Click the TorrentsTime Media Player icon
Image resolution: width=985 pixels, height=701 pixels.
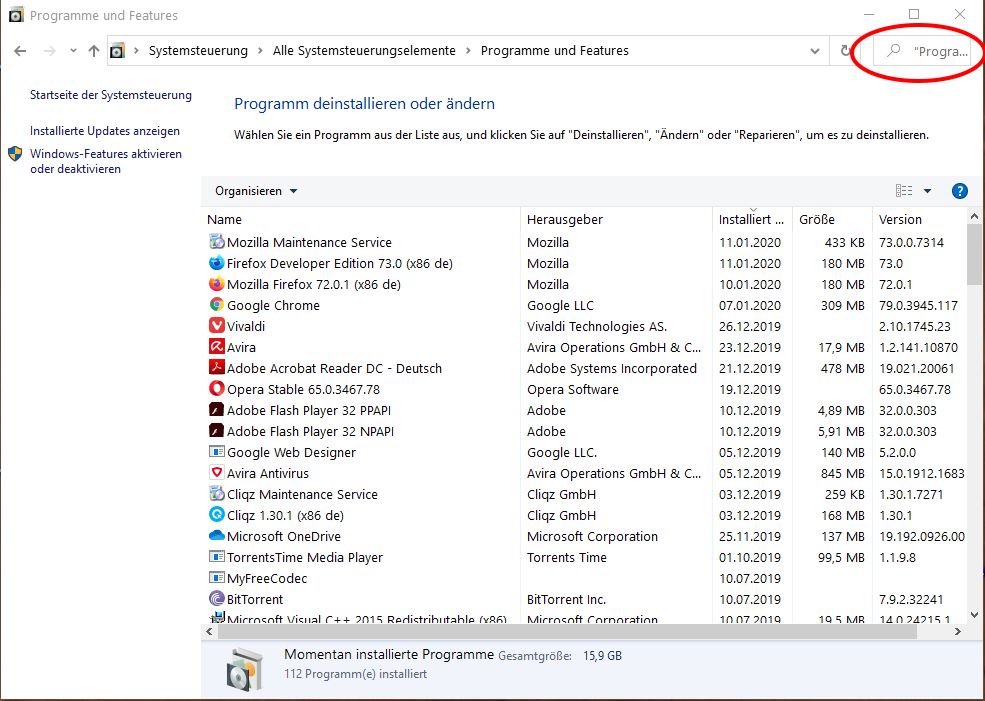[217, 557]
